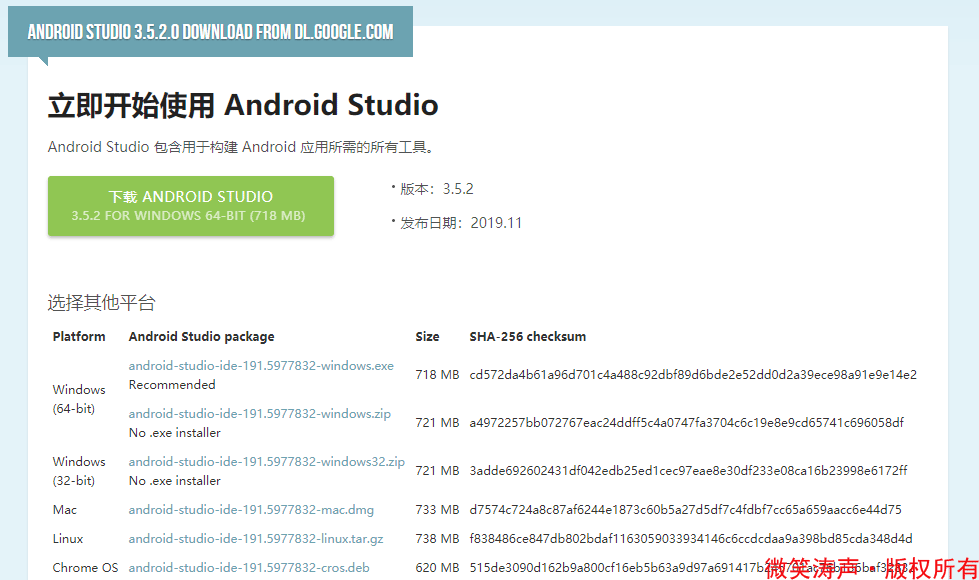Click the Size column header
The image size is (979, 580).
pyautogui.click(x=428, y=337)
